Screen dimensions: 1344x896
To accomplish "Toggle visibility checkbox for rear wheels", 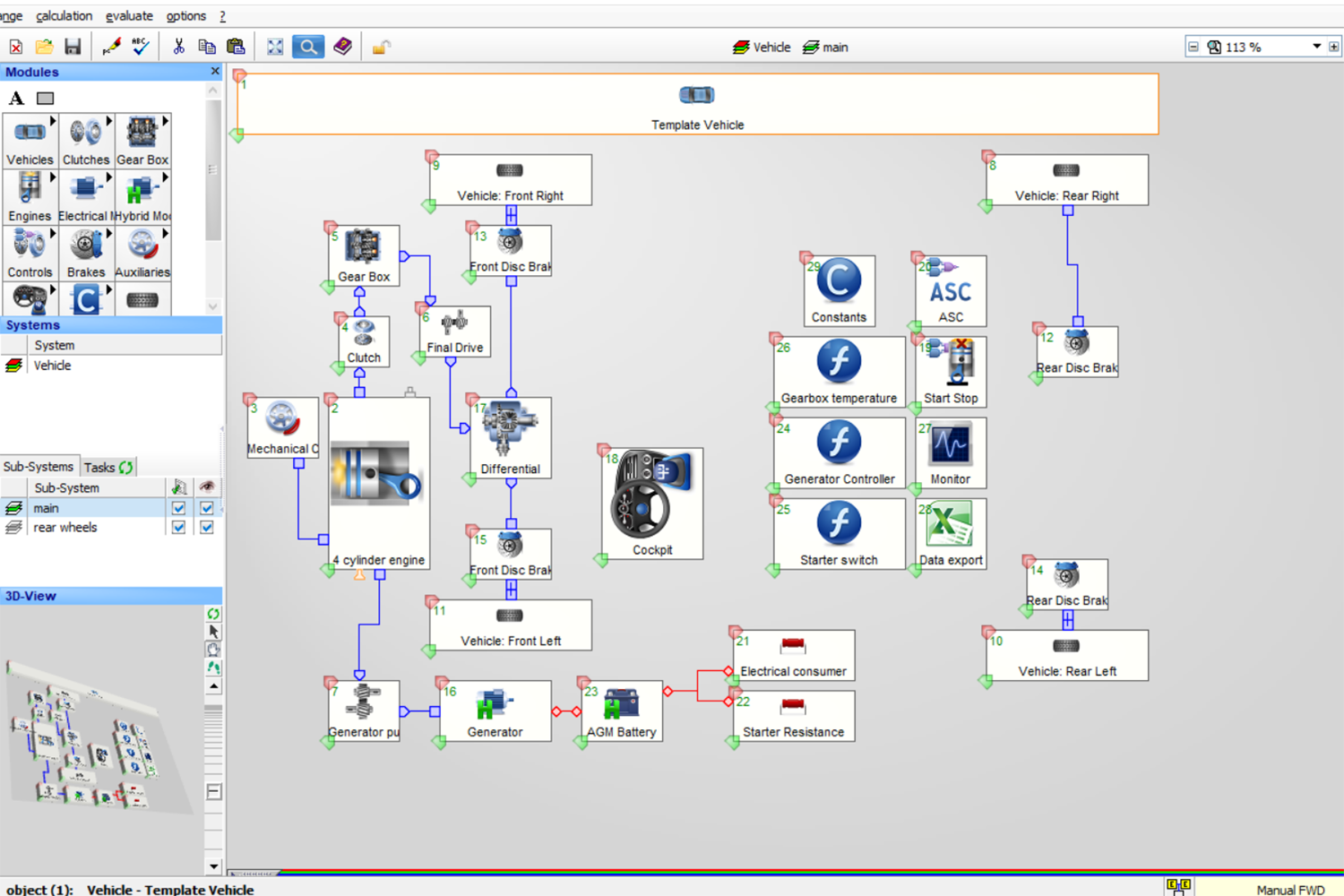I will coord(207,528).
